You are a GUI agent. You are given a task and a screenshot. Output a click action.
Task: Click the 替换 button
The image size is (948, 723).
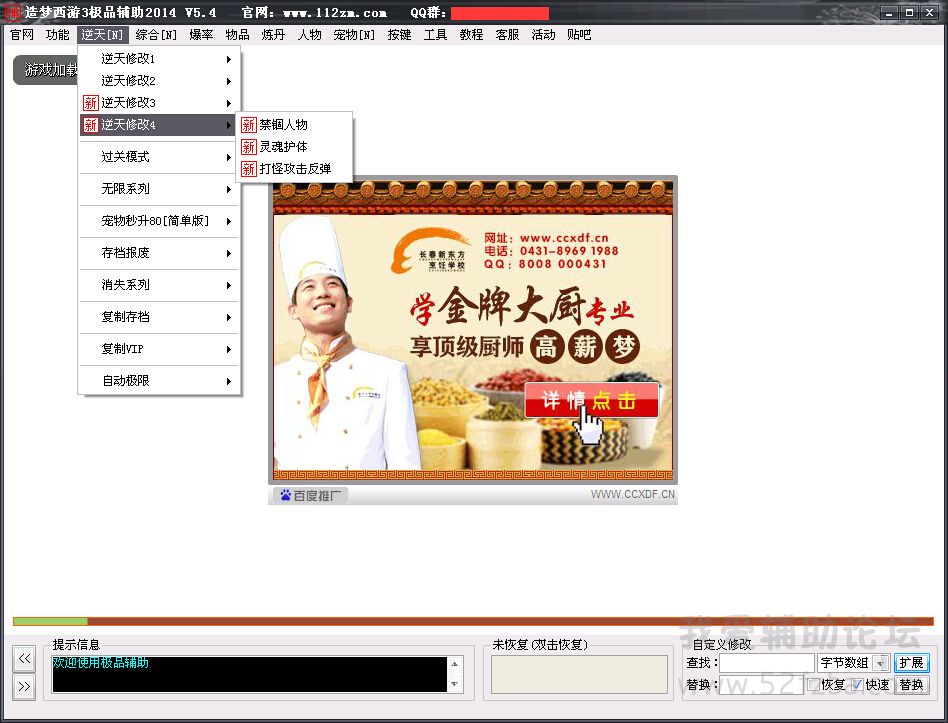tap(911, 685)
